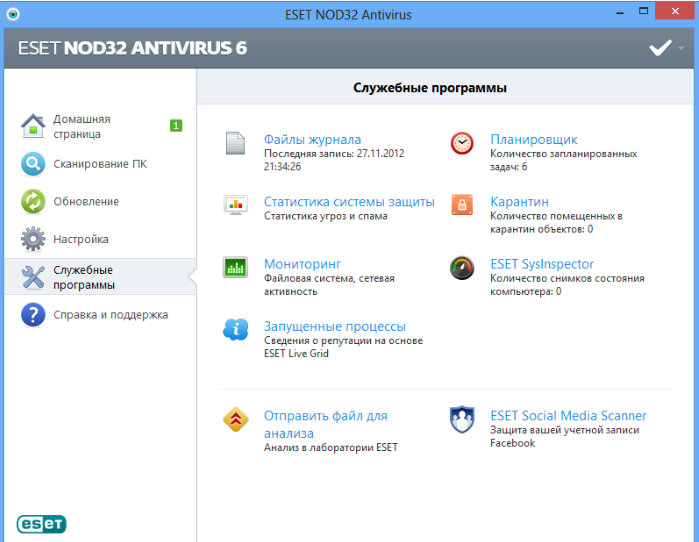Go to Сканирование ПК
Screen dimensions: 699x542
point(101,164)
